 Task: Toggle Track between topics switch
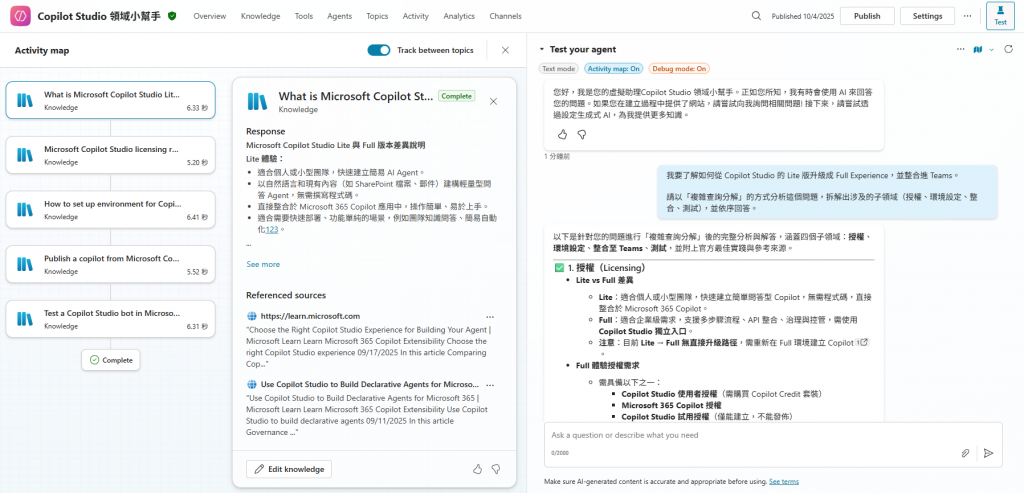(379, 50)
